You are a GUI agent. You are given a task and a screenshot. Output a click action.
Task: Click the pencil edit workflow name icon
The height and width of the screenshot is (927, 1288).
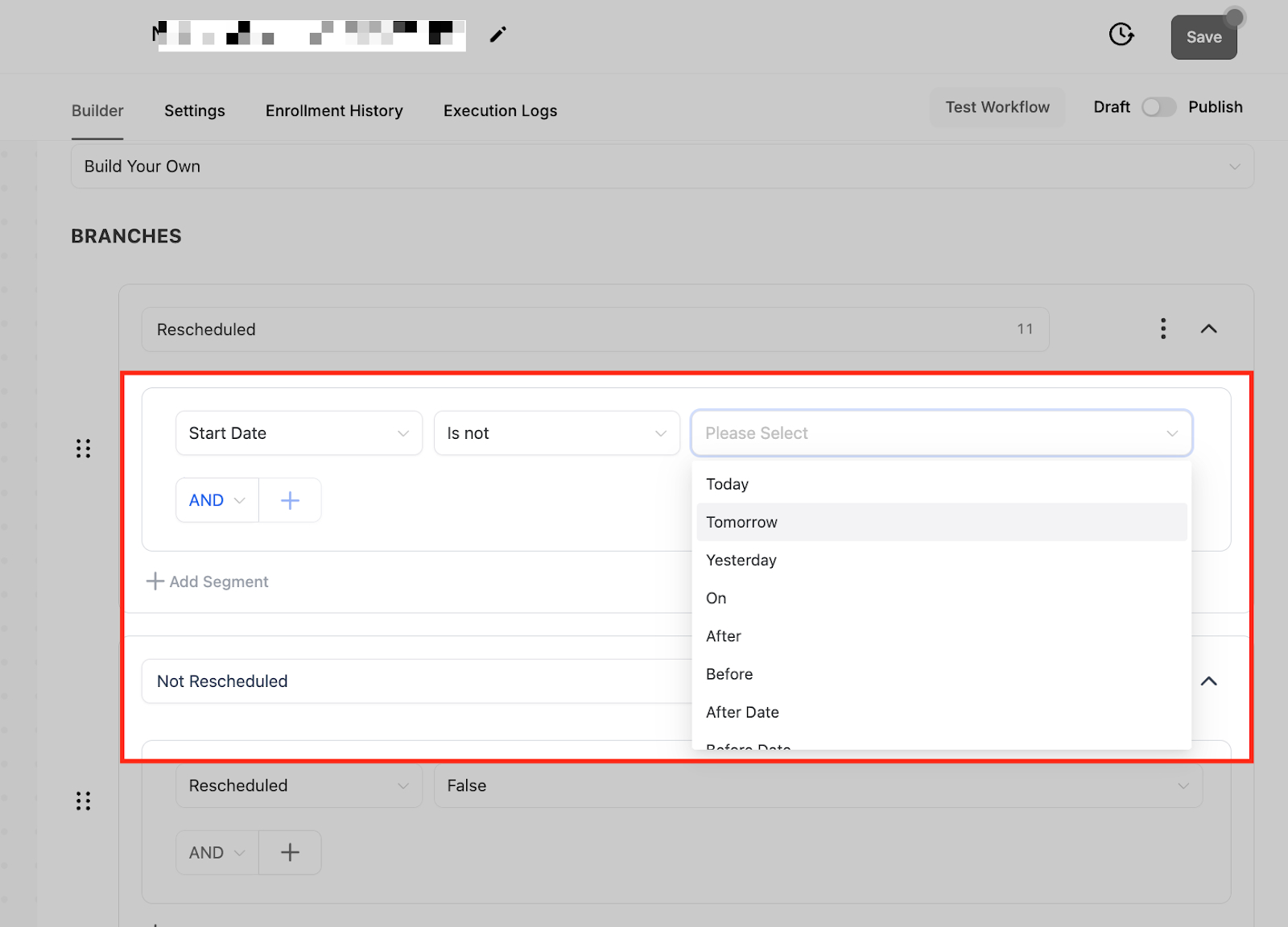tap(498, 35)
